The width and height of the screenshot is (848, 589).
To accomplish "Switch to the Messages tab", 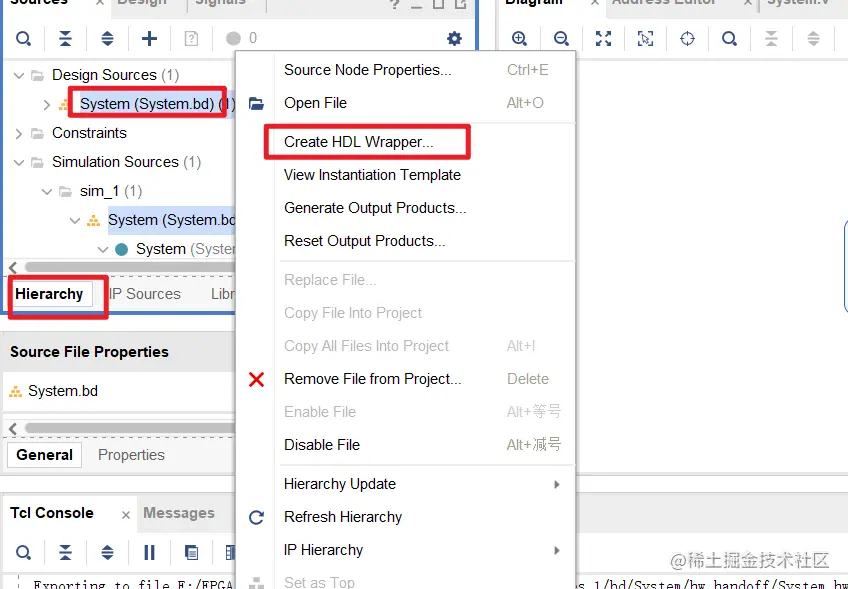I will pyautogui.click(x=178, y=513).
